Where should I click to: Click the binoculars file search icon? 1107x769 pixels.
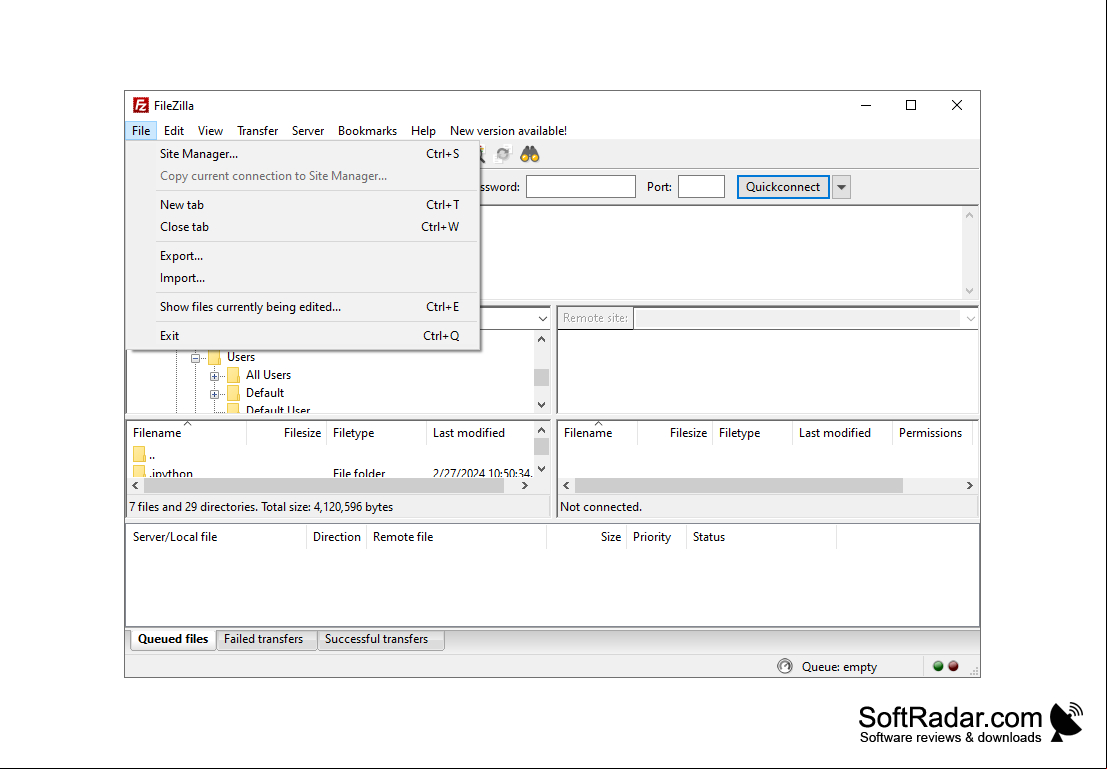pyautogui.click(x=529, y=154)
